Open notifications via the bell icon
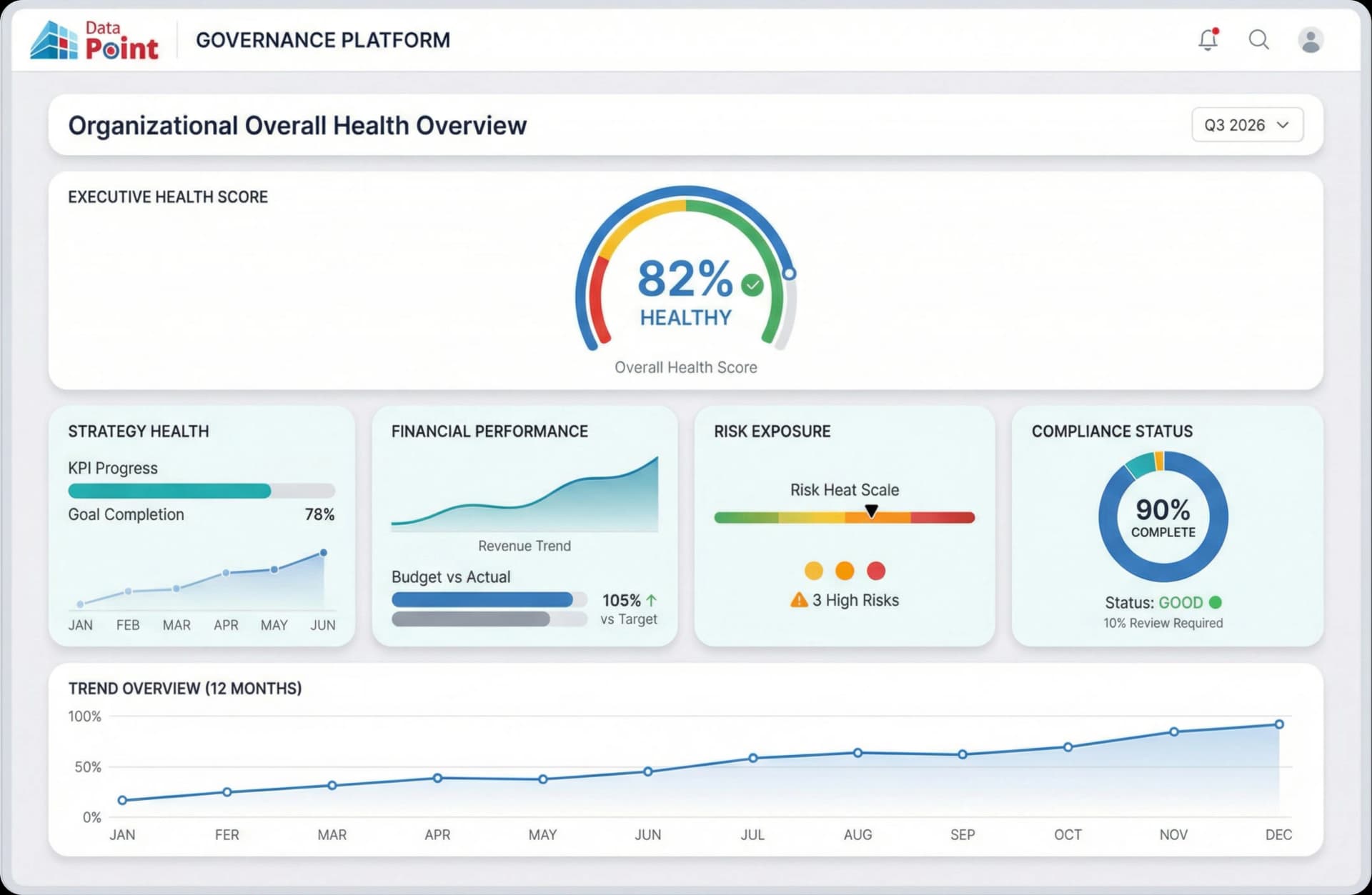This screenshot has height=895, width=1372. point(1208,39)
